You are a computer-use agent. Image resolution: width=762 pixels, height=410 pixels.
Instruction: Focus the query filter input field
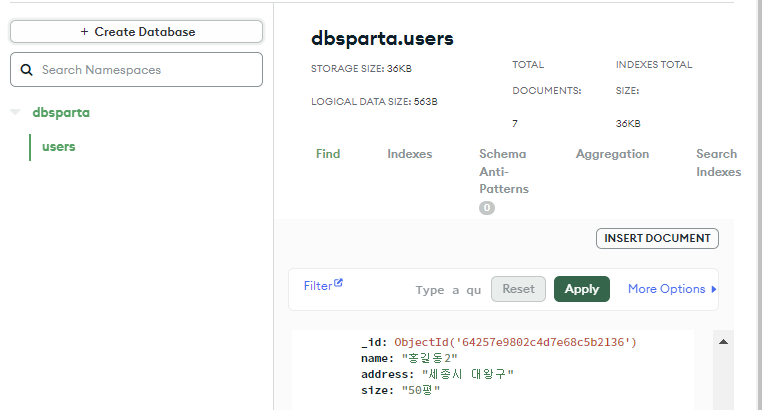tap(448, 290)
